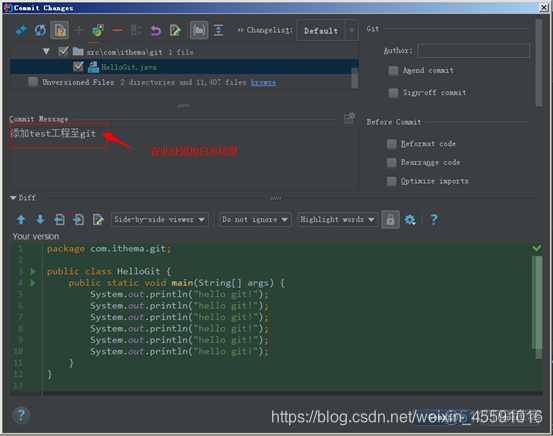
Task: Click the Author input field
Action: click(473, 51)
